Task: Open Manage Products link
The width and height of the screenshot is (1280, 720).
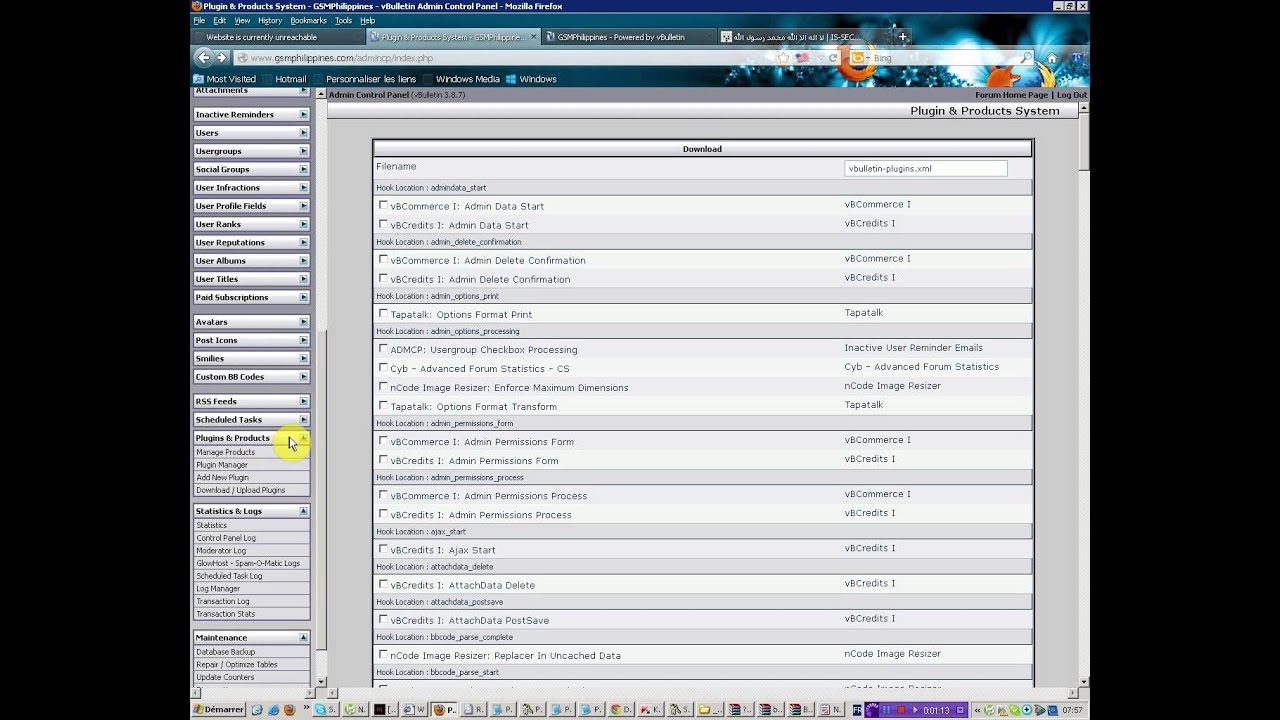Action: coord(226,452)
